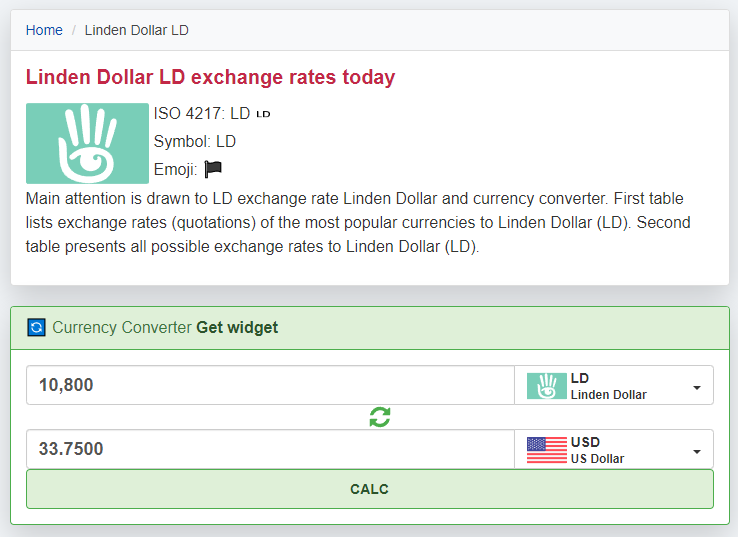Click the blue refresh icon beside Currency Converter
Viewport: 738px width, 537px height.
click(36, 327)
